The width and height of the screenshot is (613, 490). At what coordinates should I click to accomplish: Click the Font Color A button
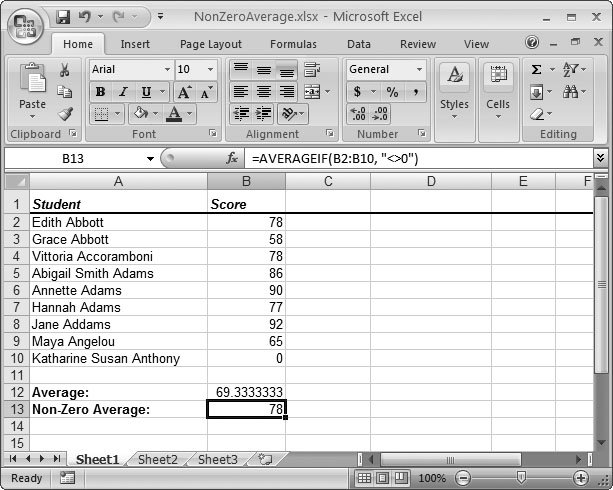coord(174,114)
